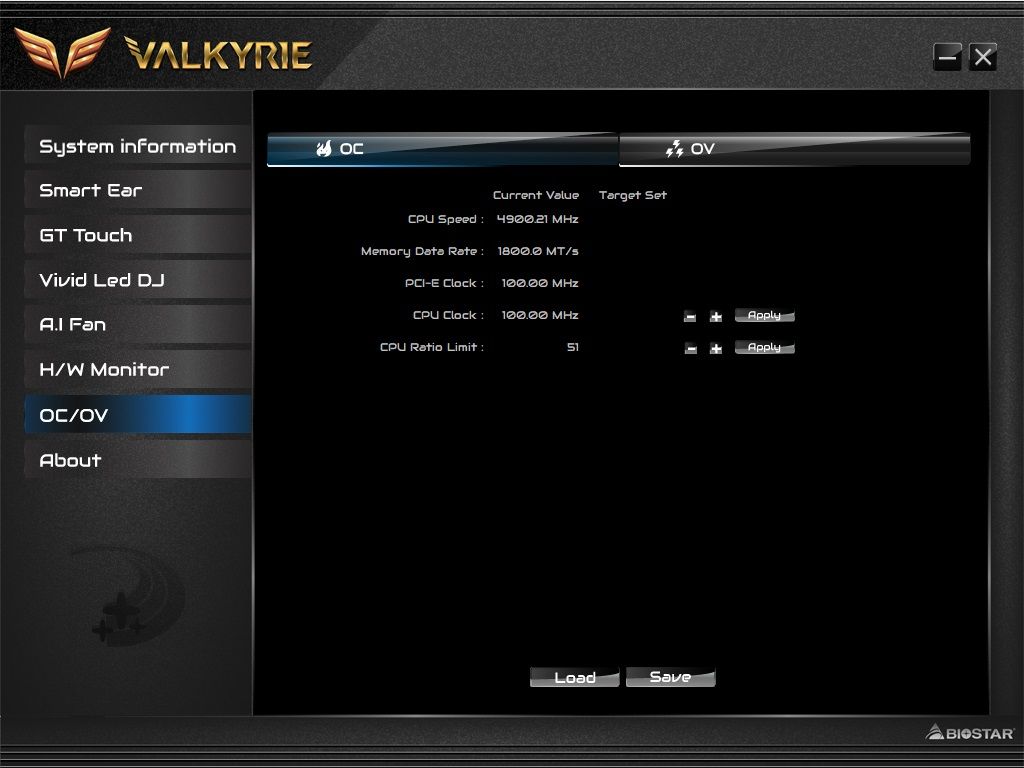Image resolution: width=1024 pixels, height=768 pixels.
Task: Click the CPU Ratio Limit label
Action: [432, 347]
